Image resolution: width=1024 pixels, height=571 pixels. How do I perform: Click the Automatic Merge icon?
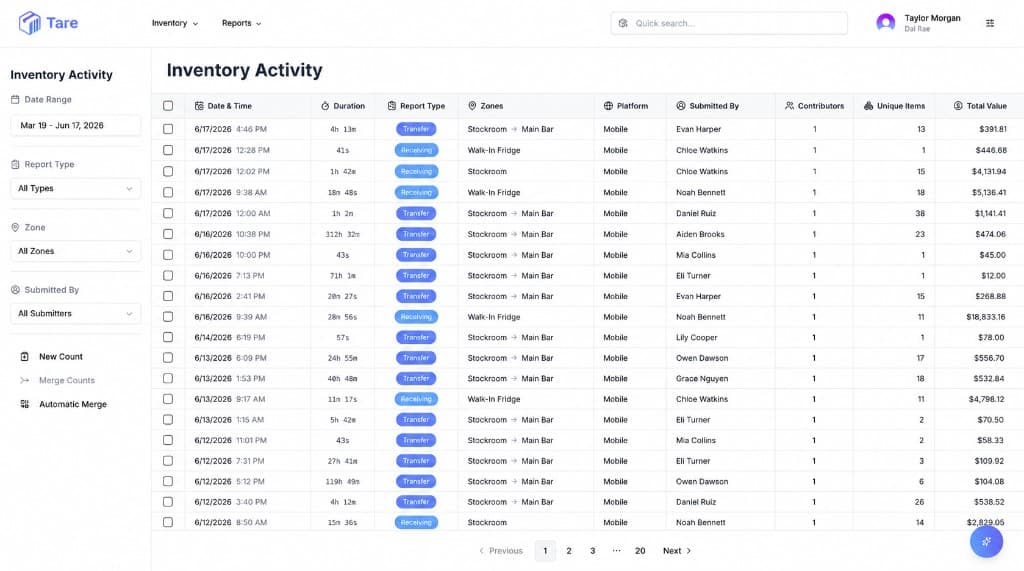25,404
